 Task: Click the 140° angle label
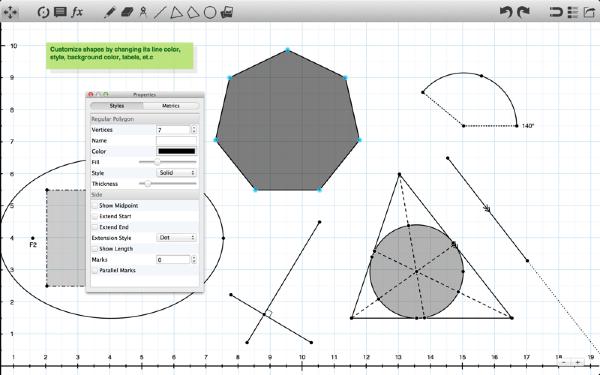(x=528, y=126)
